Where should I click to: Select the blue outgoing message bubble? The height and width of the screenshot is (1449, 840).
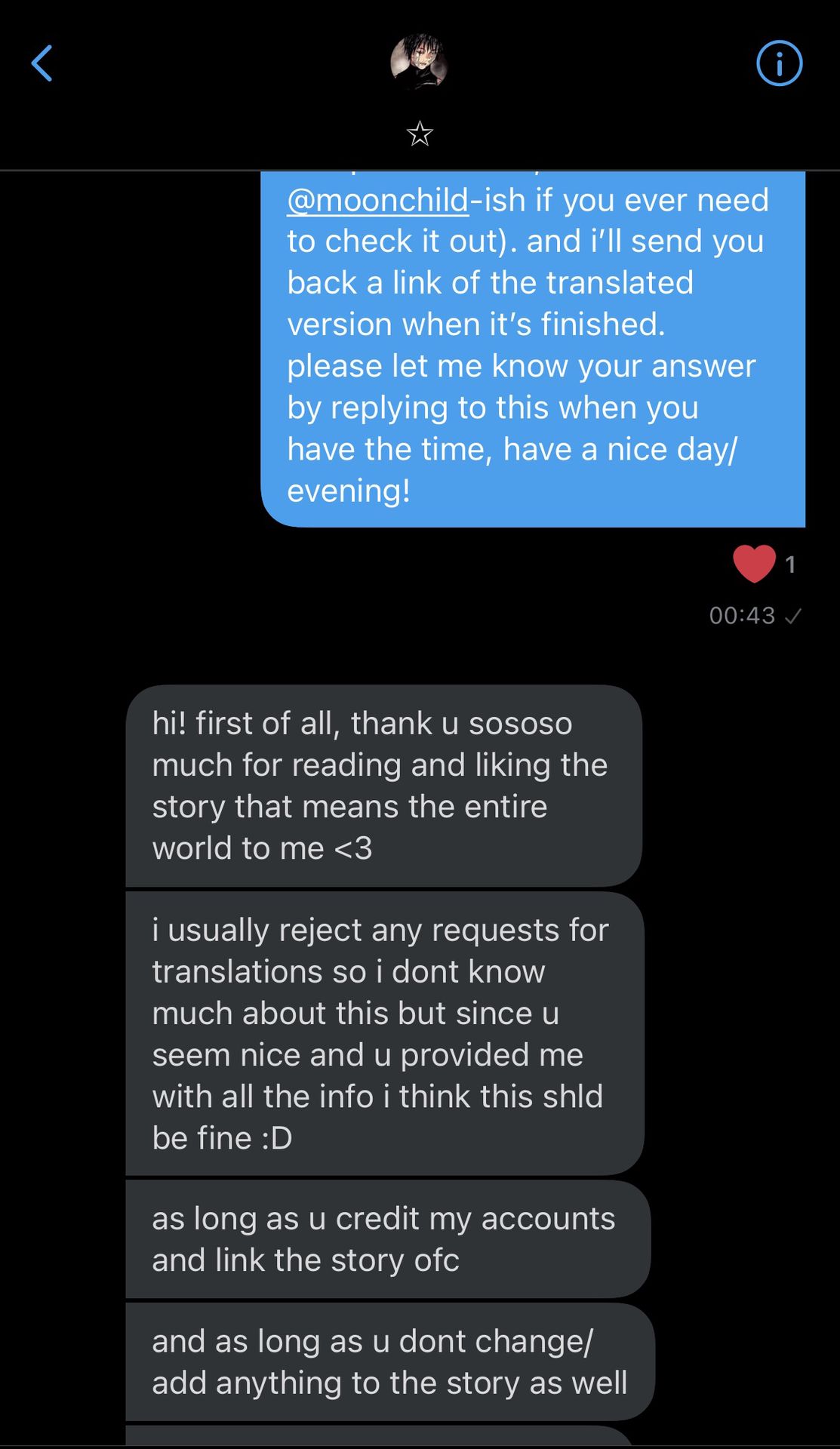[532, 347]
